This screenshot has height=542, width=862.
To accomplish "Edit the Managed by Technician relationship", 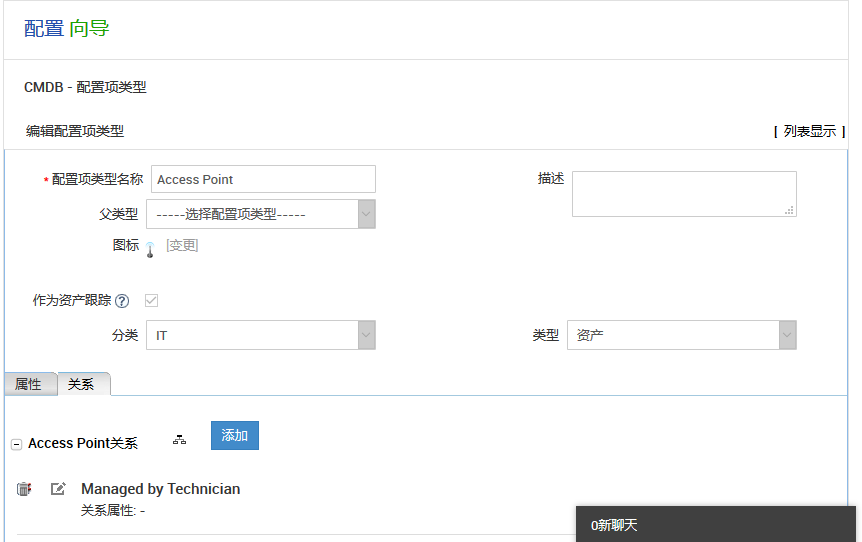I will pyautogui.click(x=58, y=489).
